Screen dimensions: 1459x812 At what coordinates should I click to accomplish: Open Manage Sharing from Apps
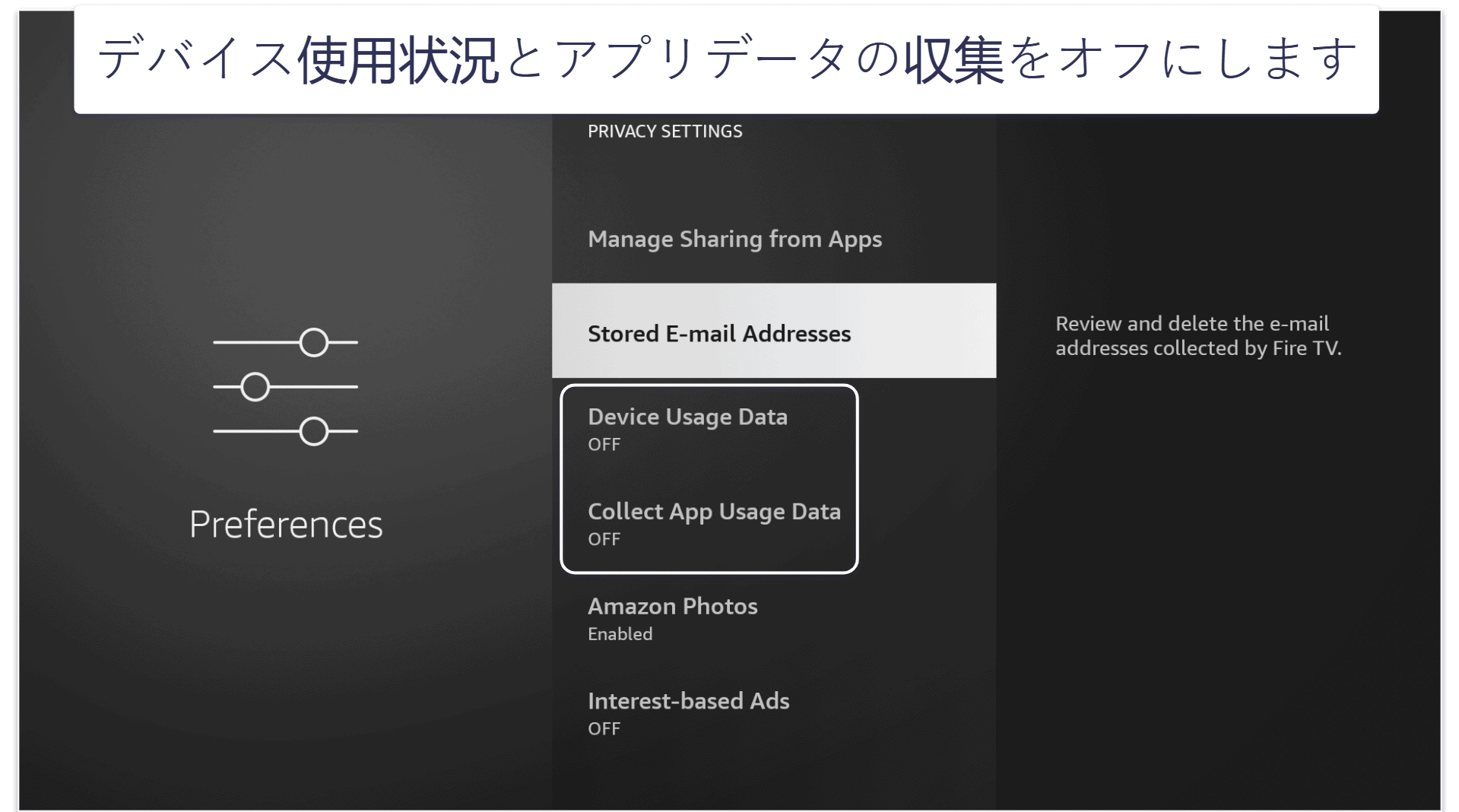pos(773,239)
